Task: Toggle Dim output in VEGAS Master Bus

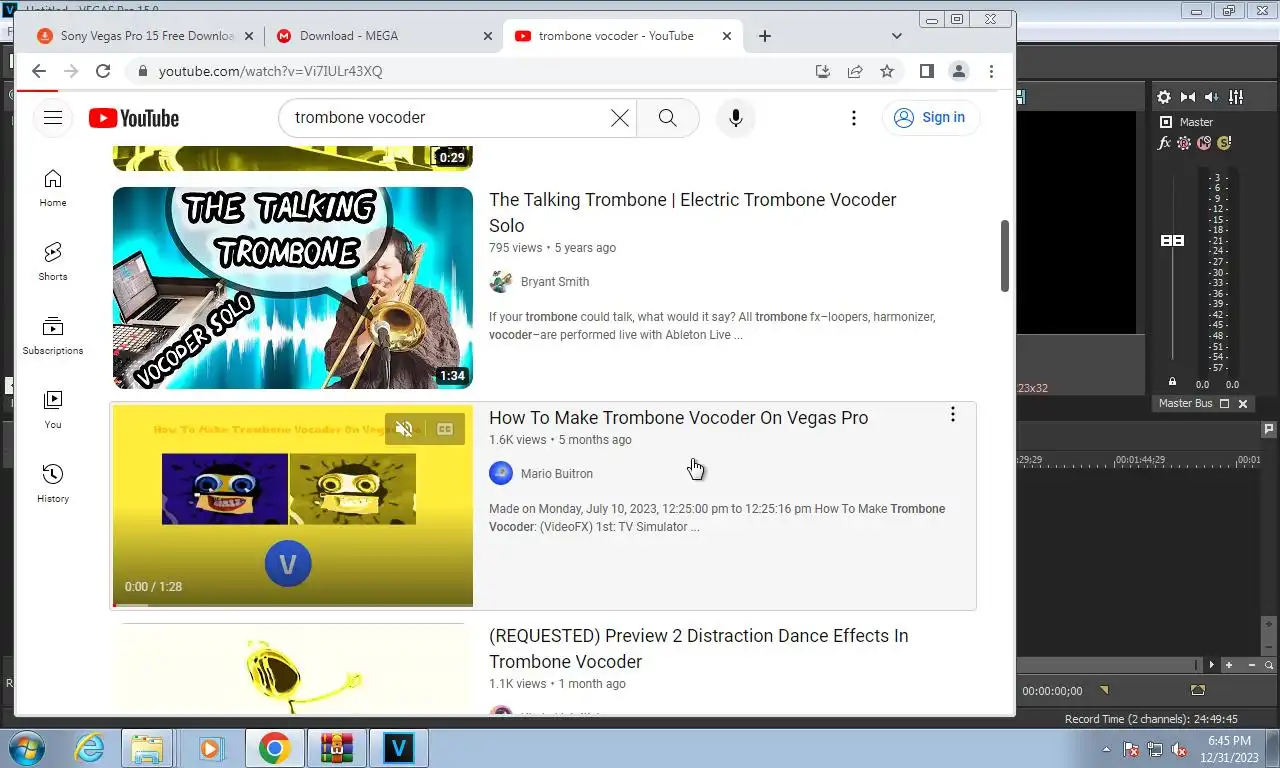Action: 1212,97
